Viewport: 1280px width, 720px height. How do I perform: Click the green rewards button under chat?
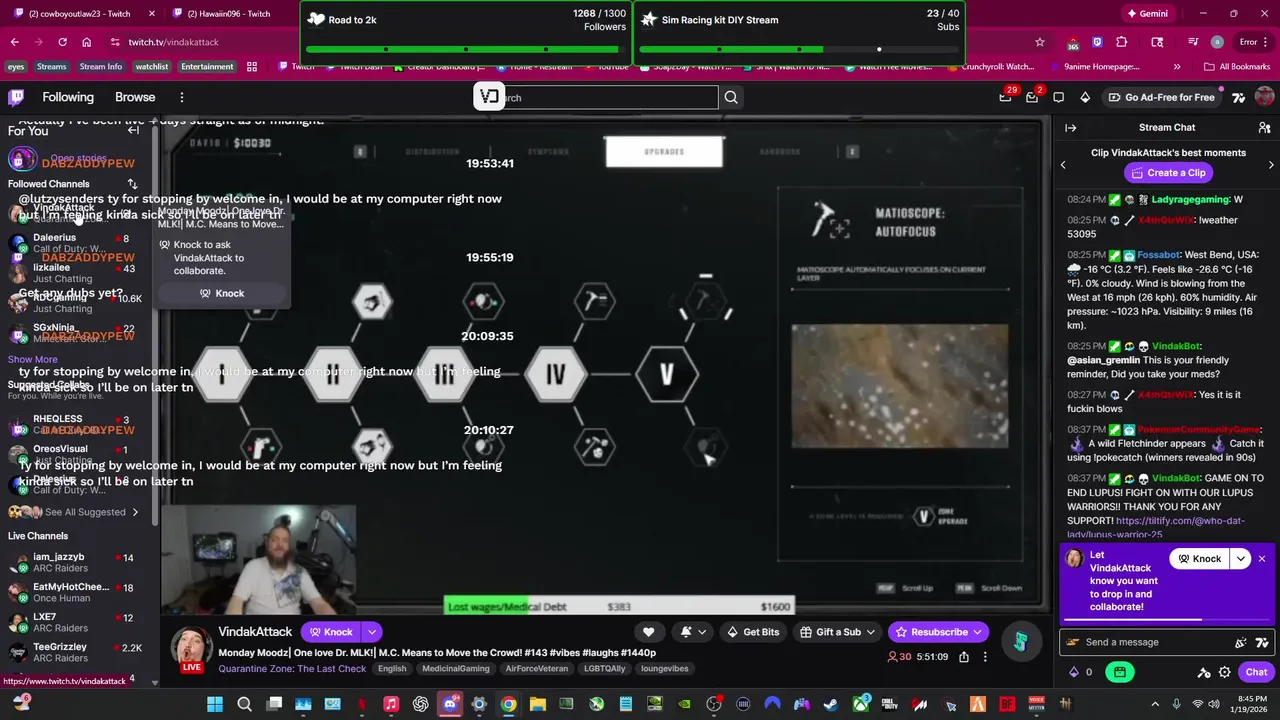[x=1120, y=672]
